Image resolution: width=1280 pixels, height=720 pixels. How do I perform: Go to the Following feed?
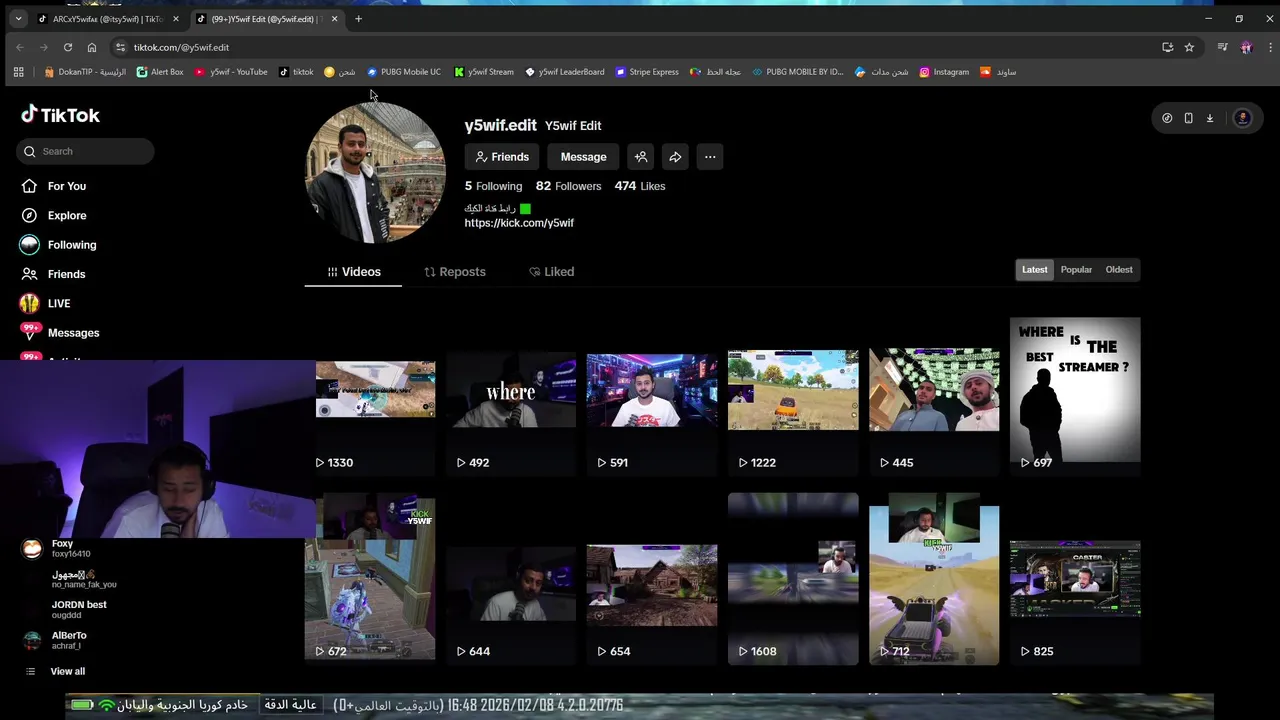(71, 245)
